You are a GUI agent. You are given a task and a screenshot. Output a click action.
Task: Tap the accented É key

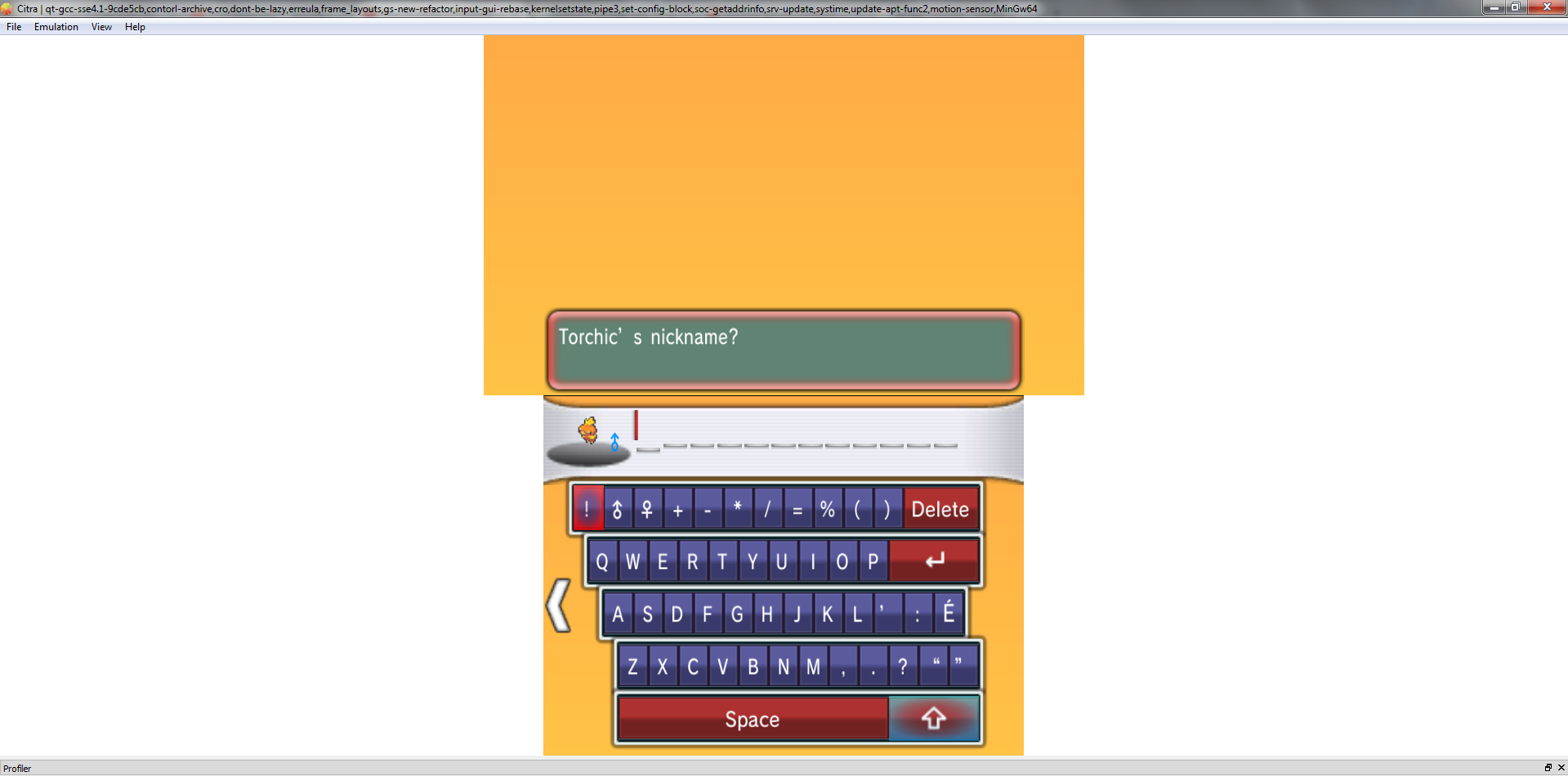(x=948, y=614)
